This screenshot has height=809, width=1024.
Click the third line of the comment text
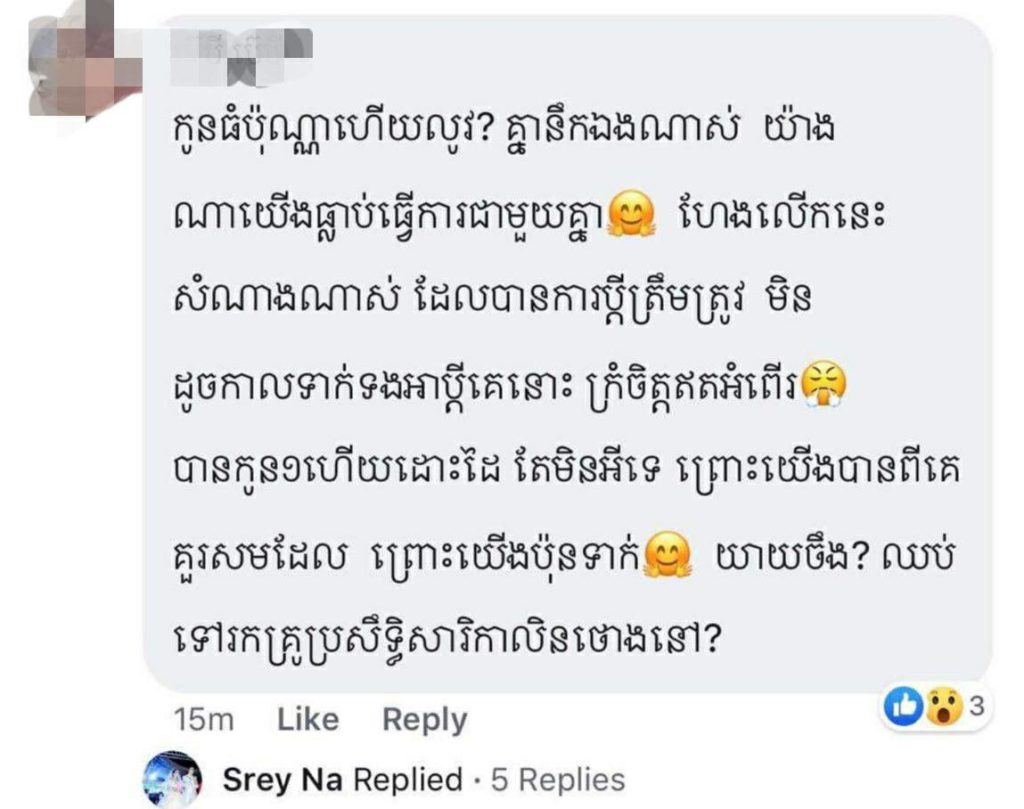tap(492, 300)
